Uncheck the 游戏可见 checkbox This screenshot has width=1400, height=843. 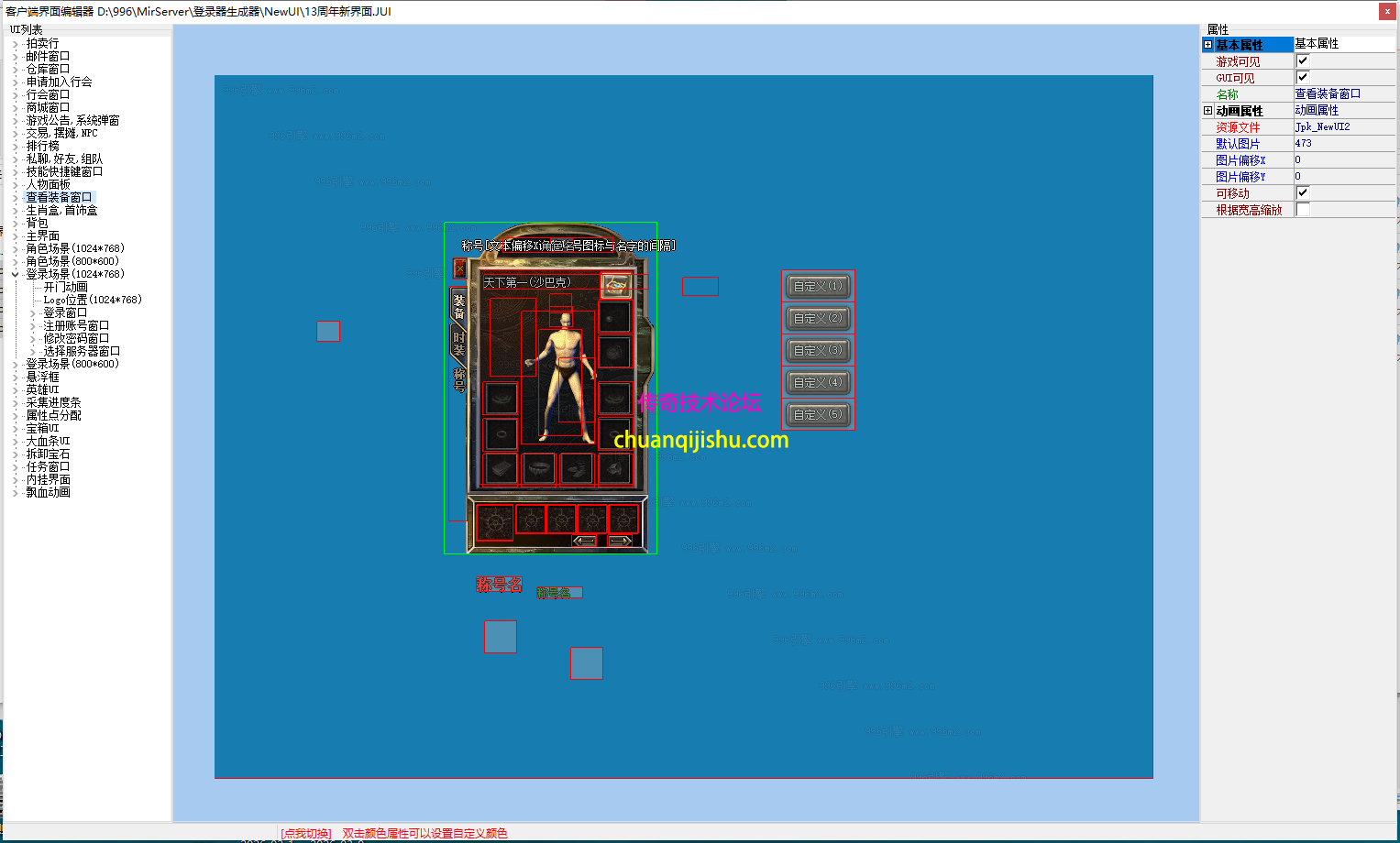[1303, 60]
